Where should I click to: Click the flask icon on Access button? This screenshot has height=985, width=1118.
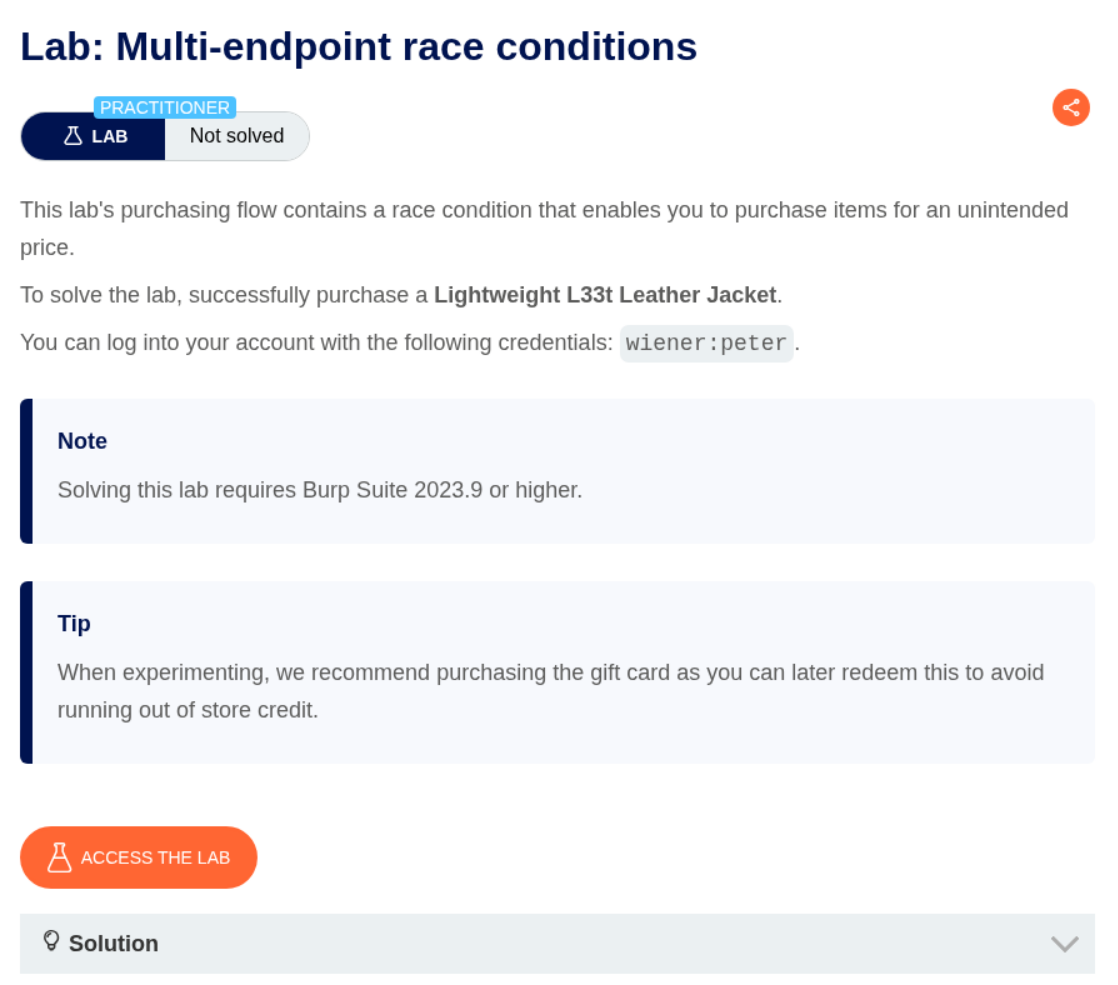pos(60,857)
